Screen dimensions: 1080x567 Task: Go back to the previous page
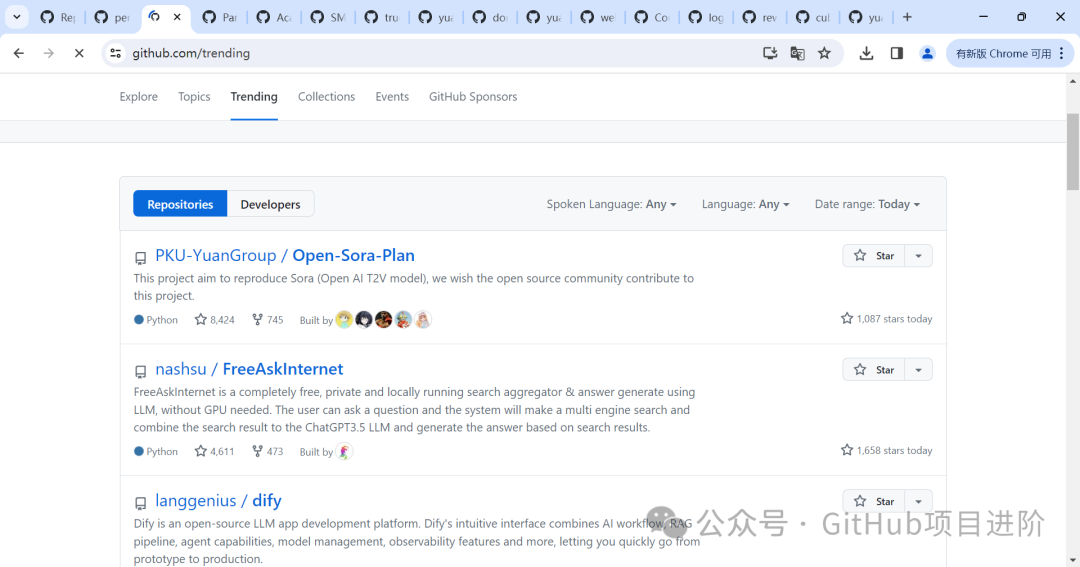(19, 53)
